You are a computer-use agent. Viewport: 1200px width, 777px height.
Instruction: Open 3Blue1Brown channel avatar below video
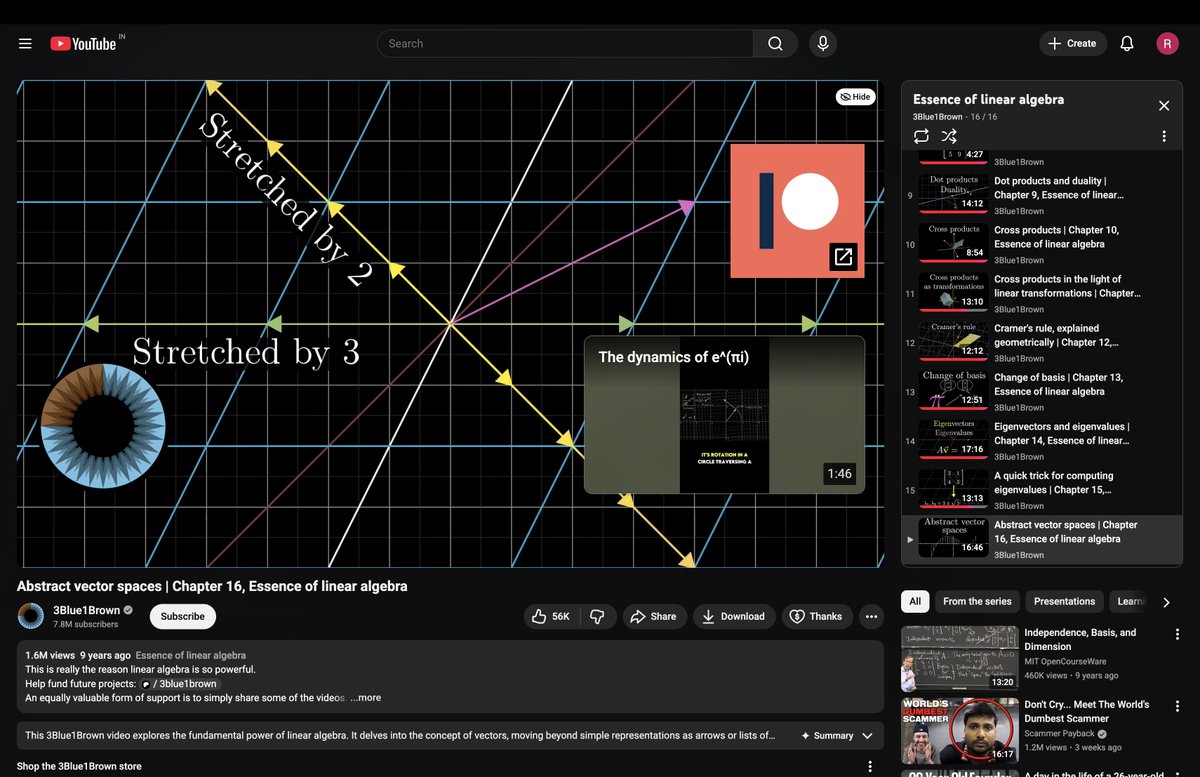[31, 616]
